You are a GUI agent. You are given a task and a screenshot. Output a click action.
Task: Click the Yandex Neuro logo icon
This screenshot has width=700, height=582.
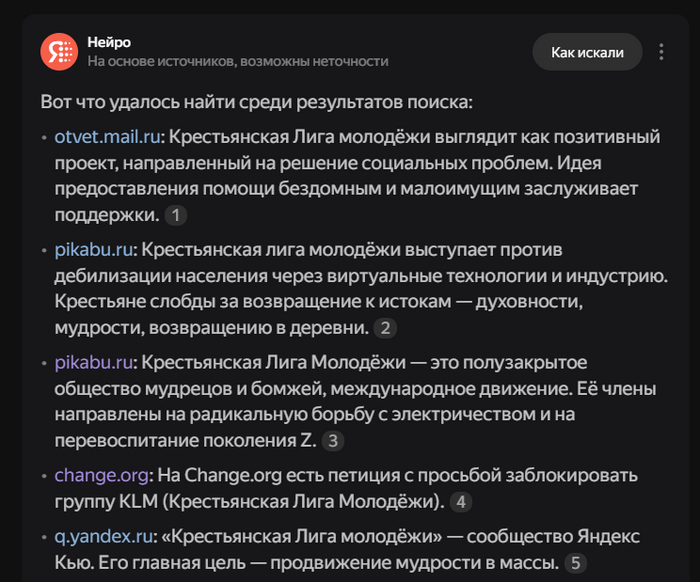click(x=59, y=52)
